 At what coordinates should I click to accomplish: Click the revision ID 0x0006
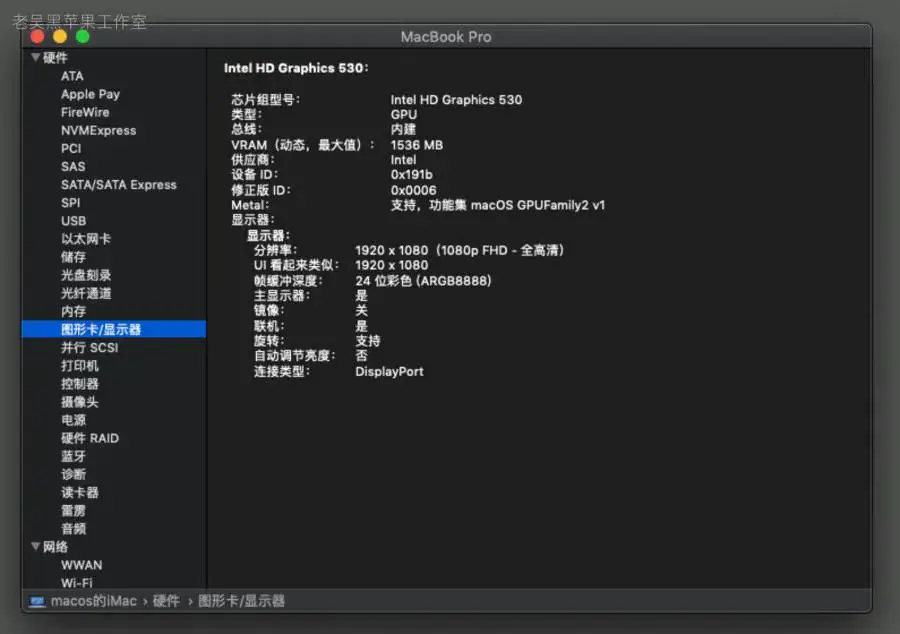(x=413, y=190)
